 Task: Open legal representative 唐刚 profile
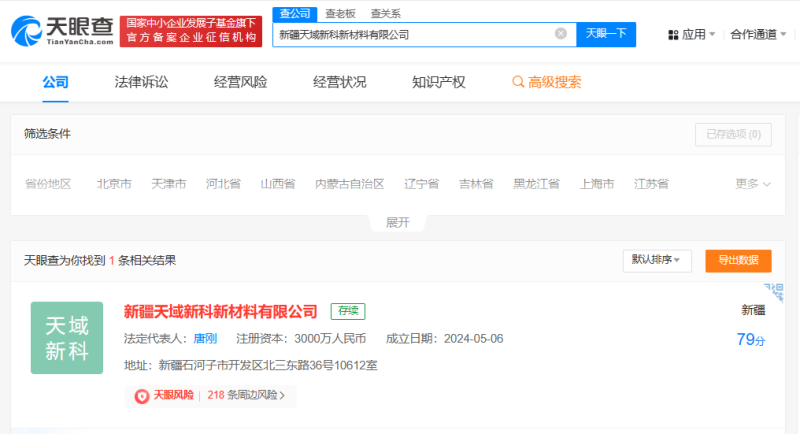(205, 339)
